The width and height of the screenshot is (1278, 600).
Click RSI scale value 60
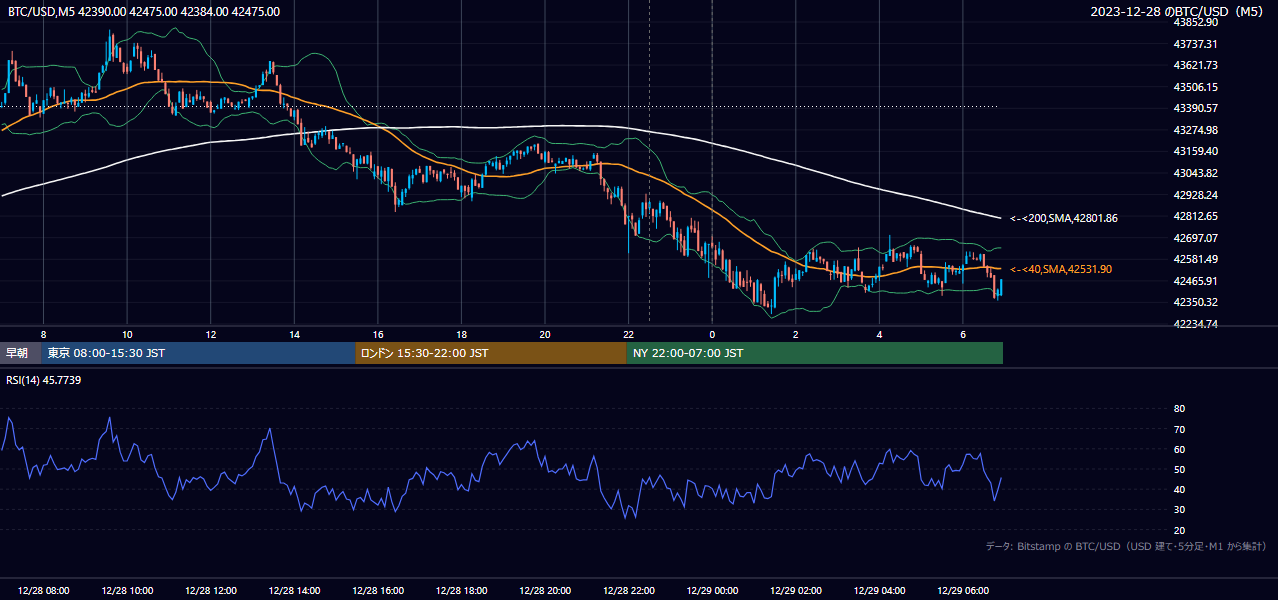pyautogui.click(x=1179, y=449)
